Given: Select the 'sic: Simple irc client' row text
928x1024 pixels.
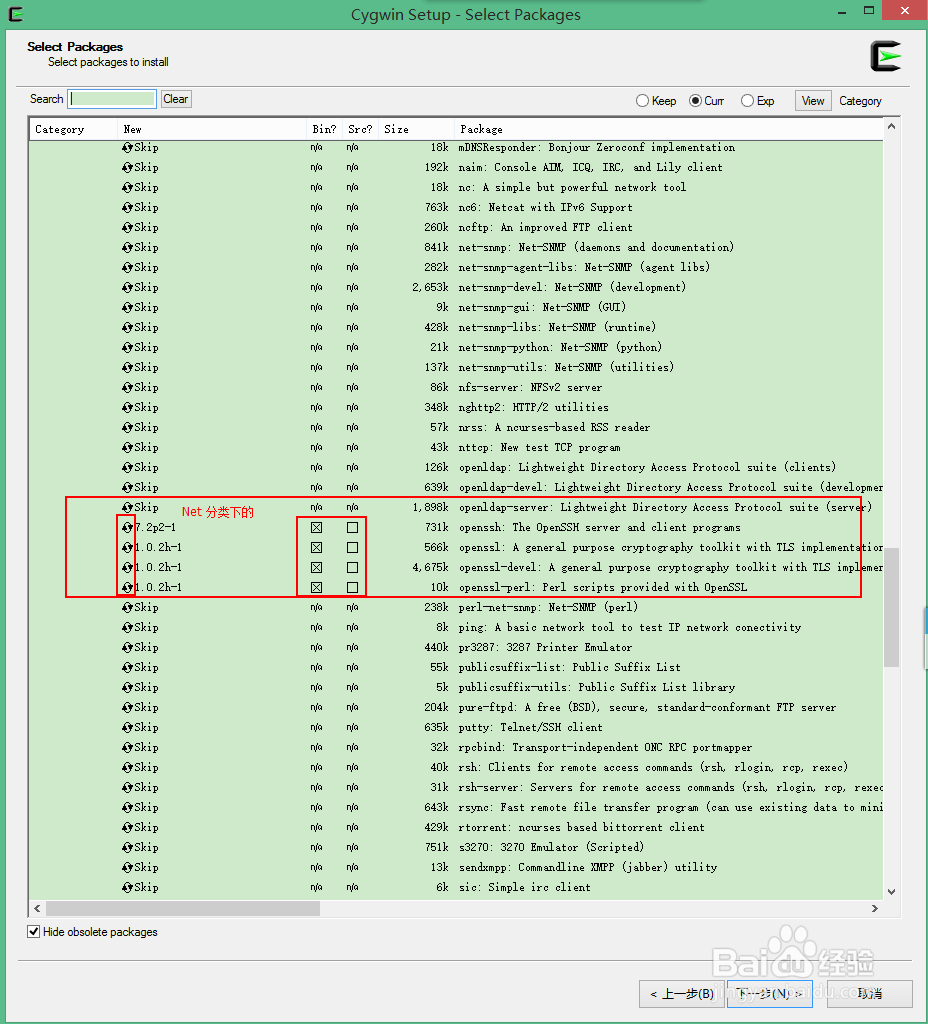Looking at the screenshot, I should [524, 888].
